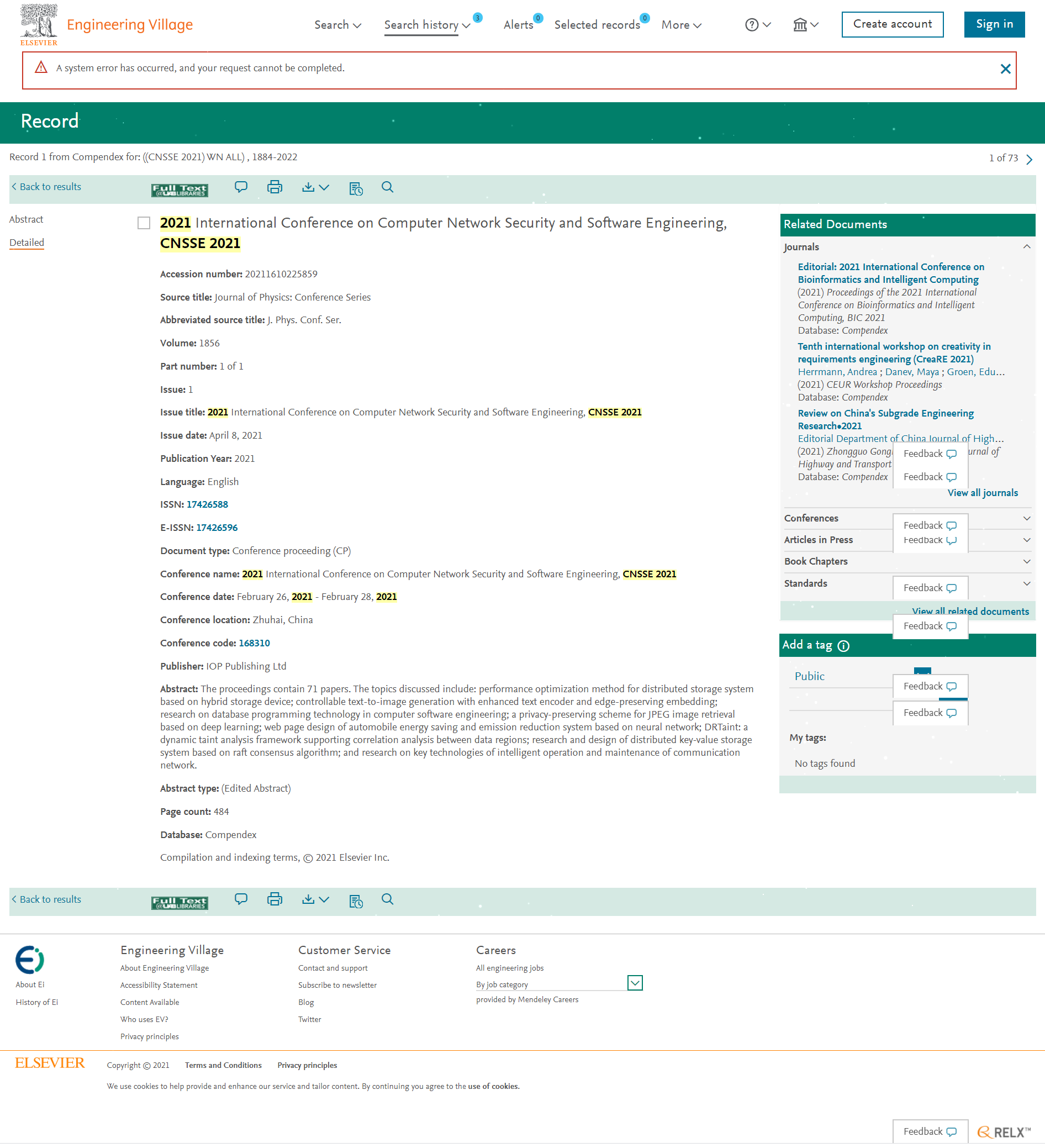Open Editorial Bioinformatics and Intelligent Computing article
This screenshot has height=1148, width=1045.
[x=891, y=273]
